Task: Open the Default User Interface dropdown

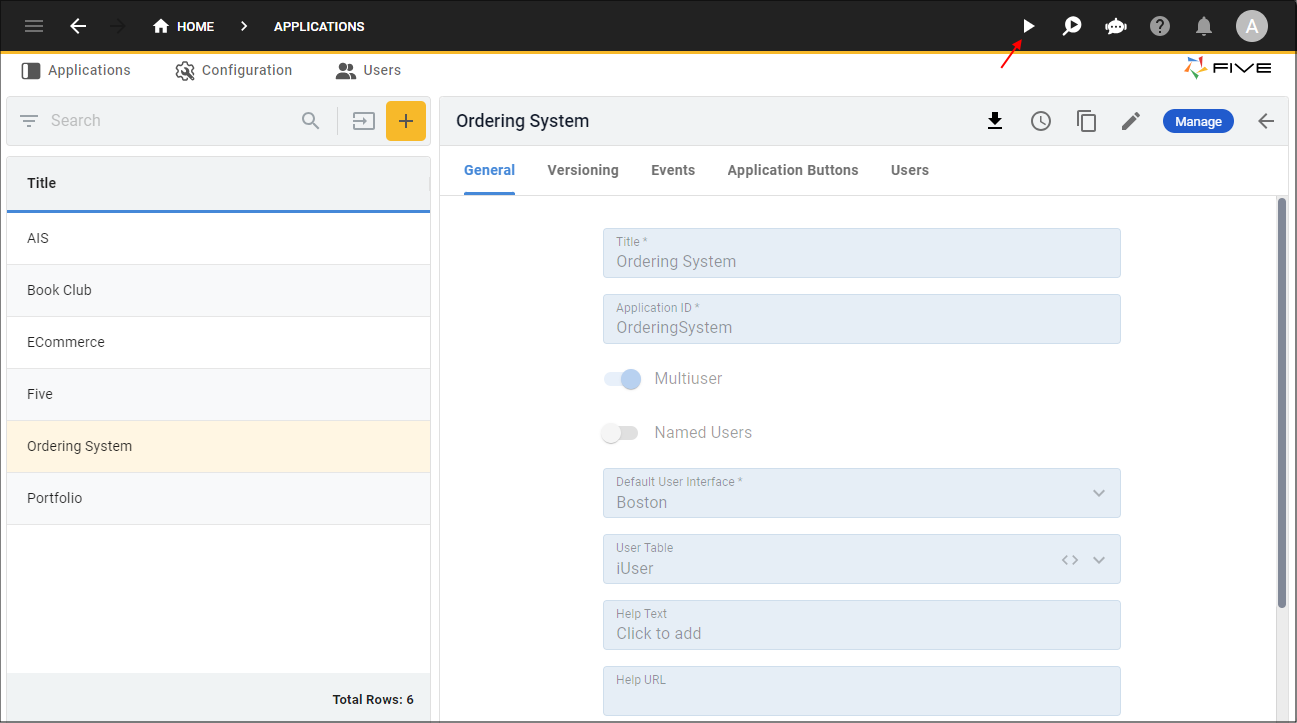Action: 862,493
